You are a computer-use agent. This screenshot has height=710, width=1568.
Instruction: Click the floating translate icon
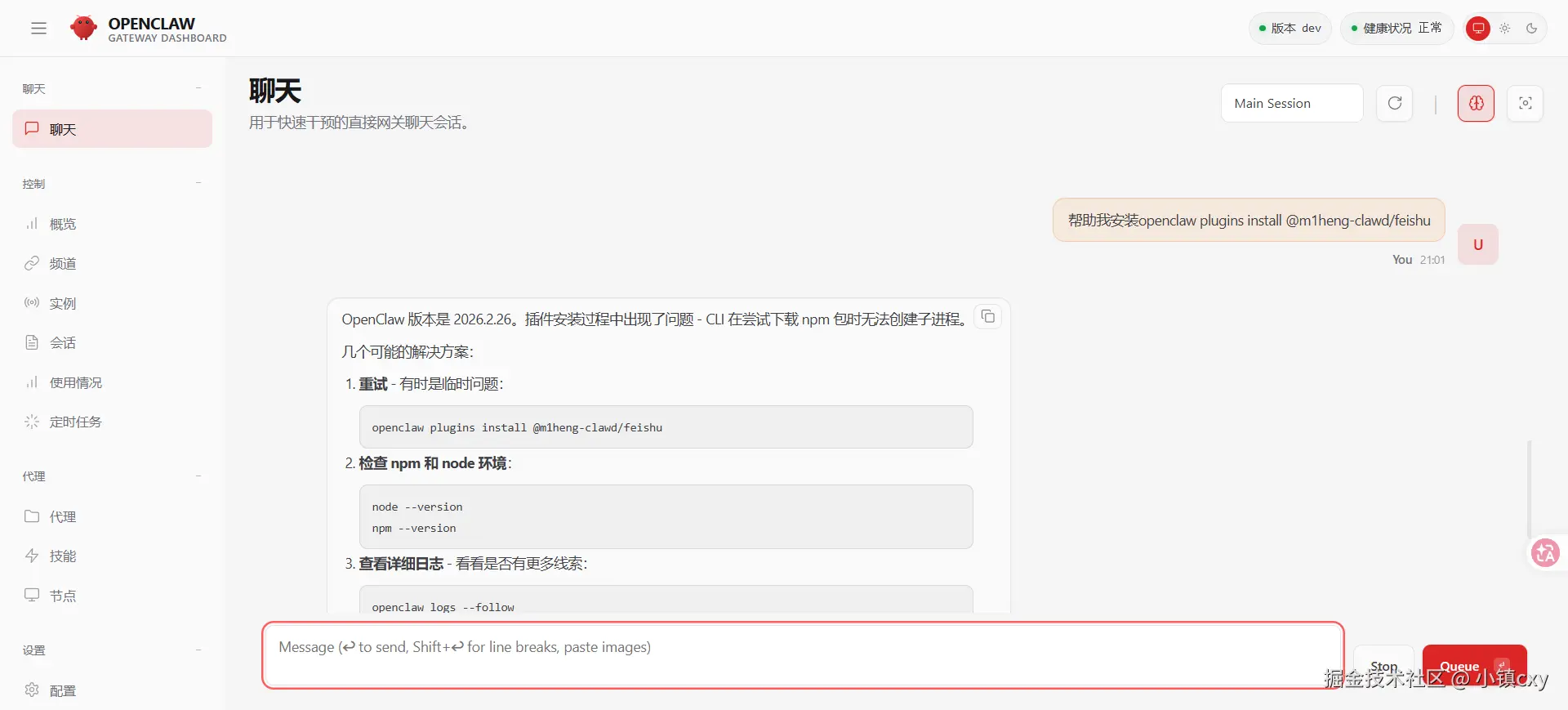point(1545,553)
